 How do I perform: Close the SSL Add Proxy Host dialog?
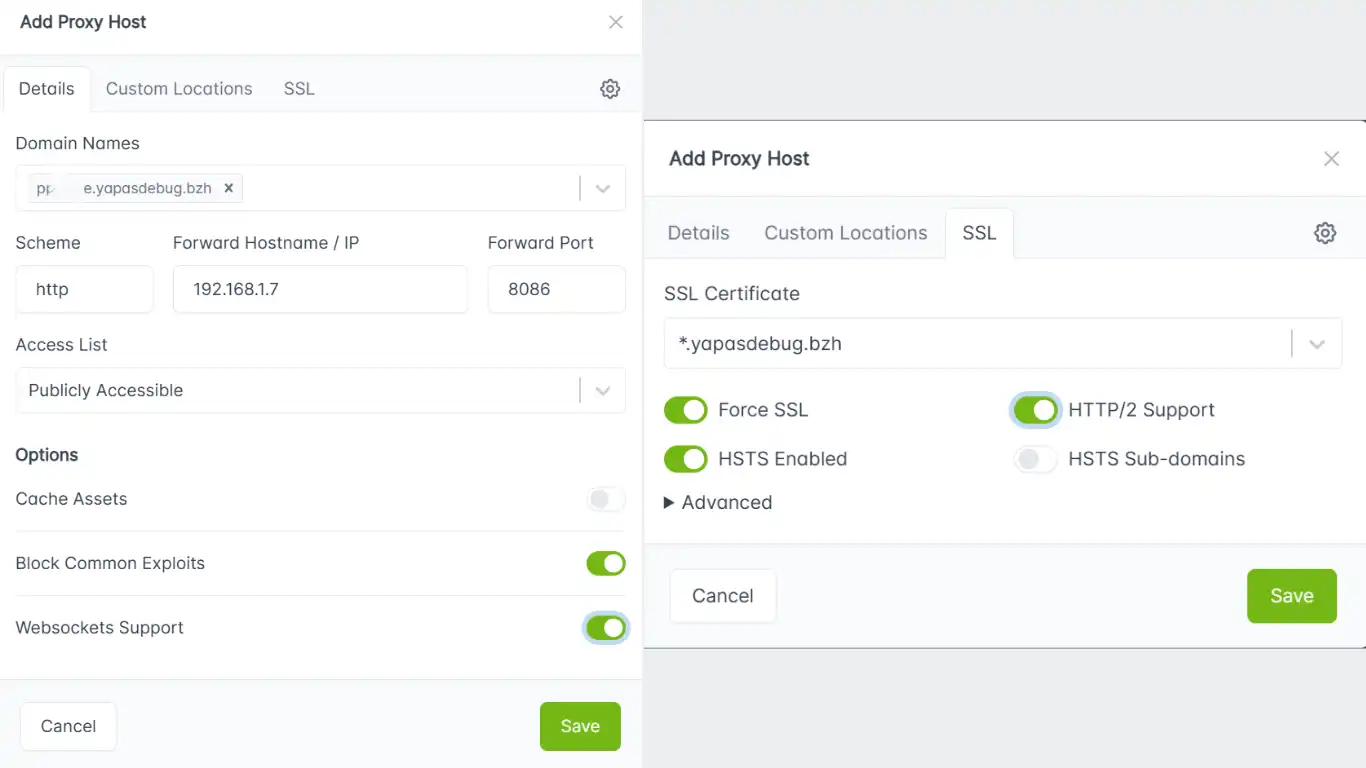click(1331, 159)
